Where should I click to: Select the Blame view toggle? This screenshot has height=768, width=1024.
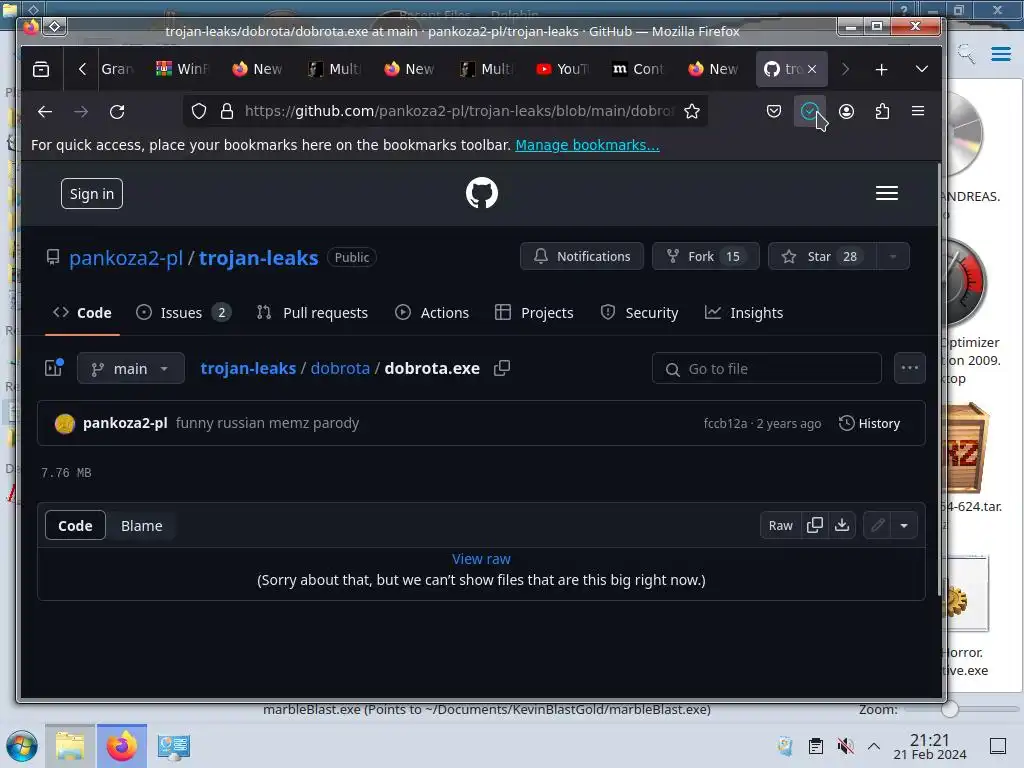coord(142,526)
